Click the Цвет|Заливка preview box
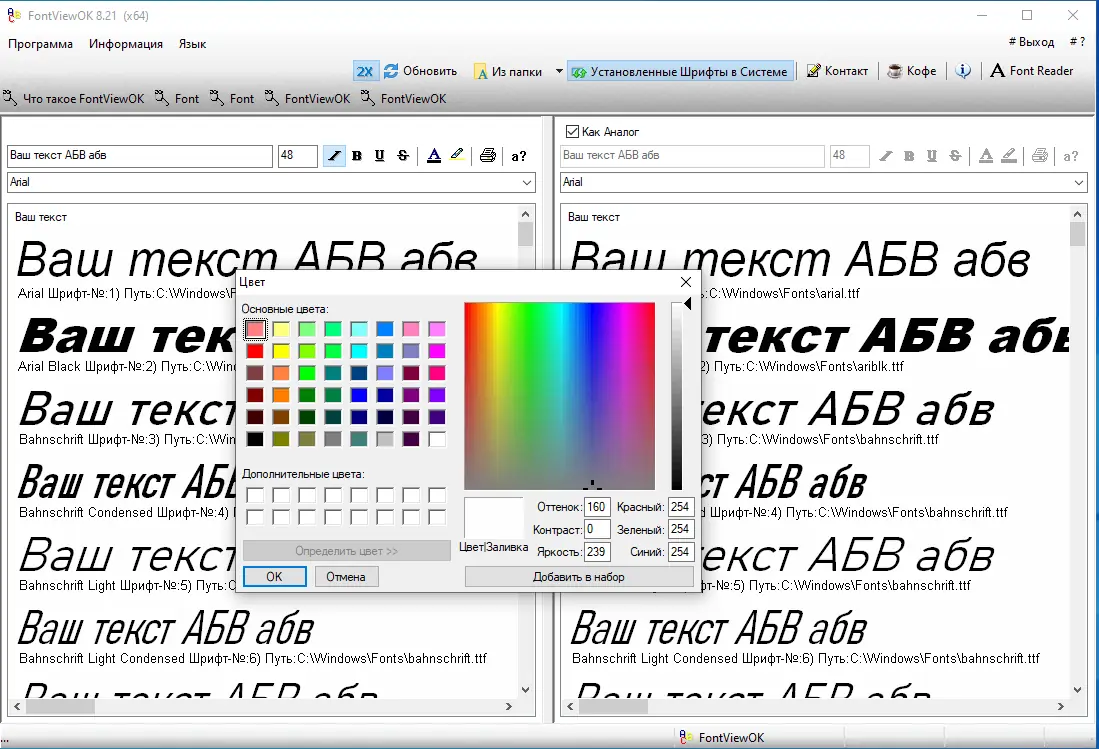 [493, 517]
